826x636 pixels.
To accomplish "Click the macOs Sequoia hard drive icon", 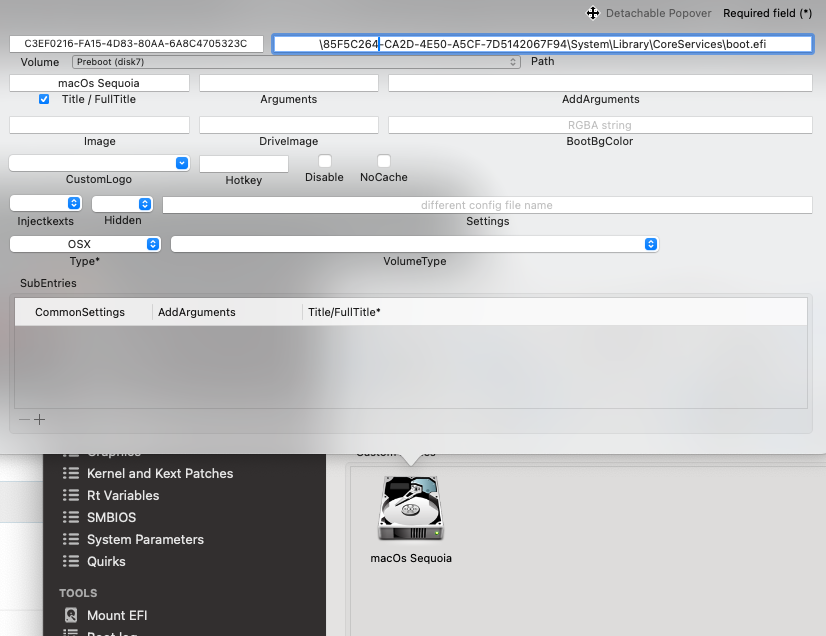I will 411,508.
